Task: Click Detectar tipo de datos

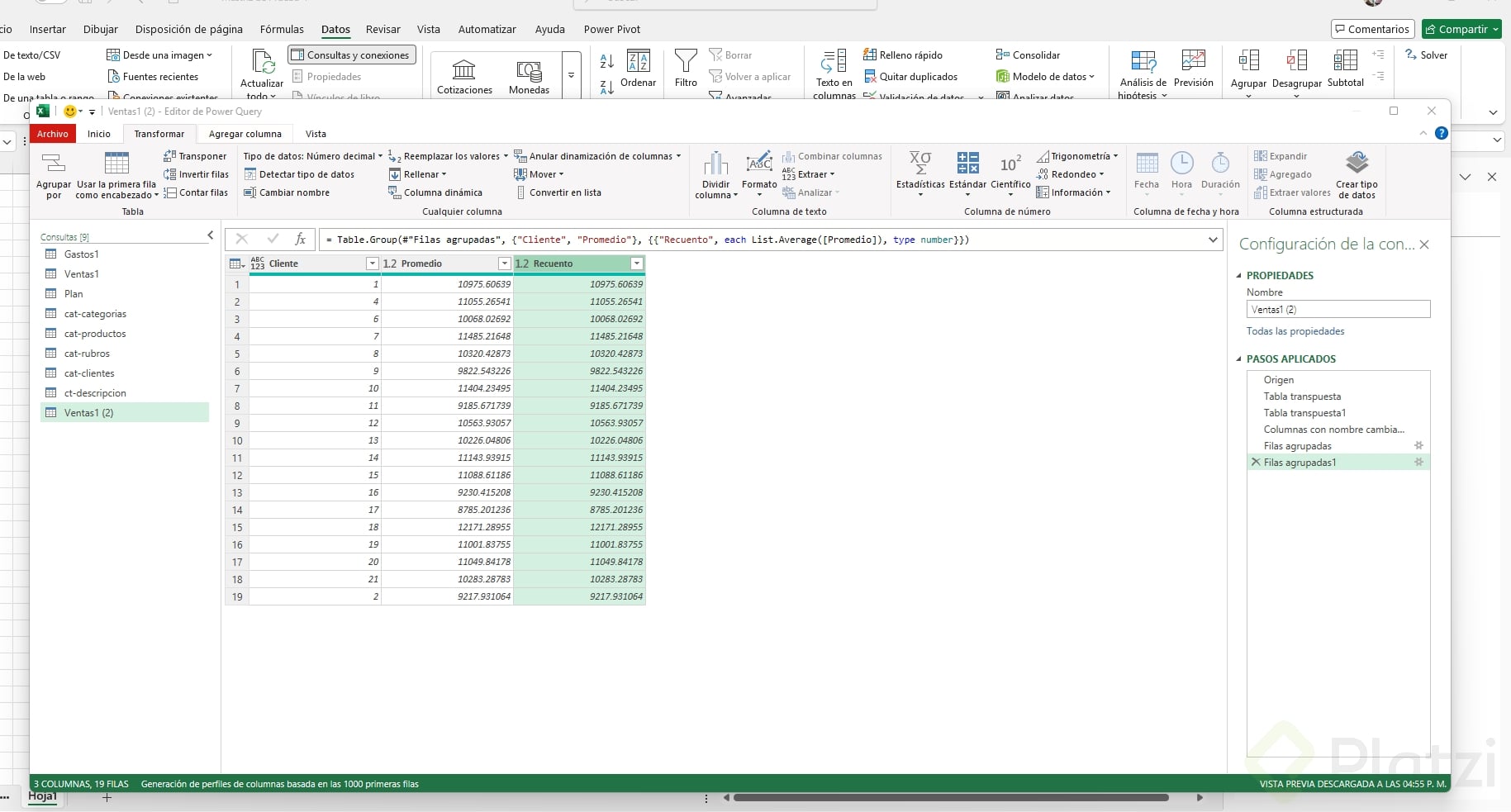Action: [x=299, y=174]
